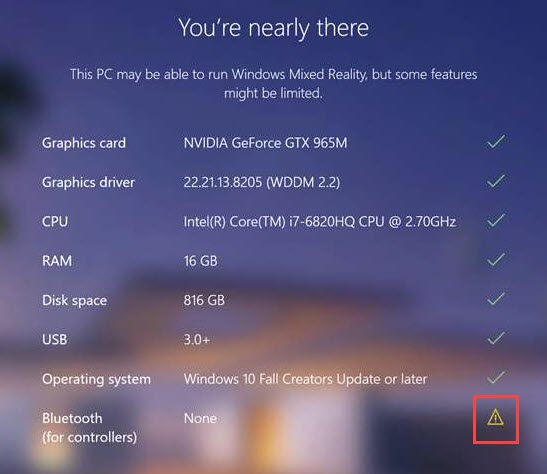
Task: Click the 16 GB RAM value
Action: point(201,261)
